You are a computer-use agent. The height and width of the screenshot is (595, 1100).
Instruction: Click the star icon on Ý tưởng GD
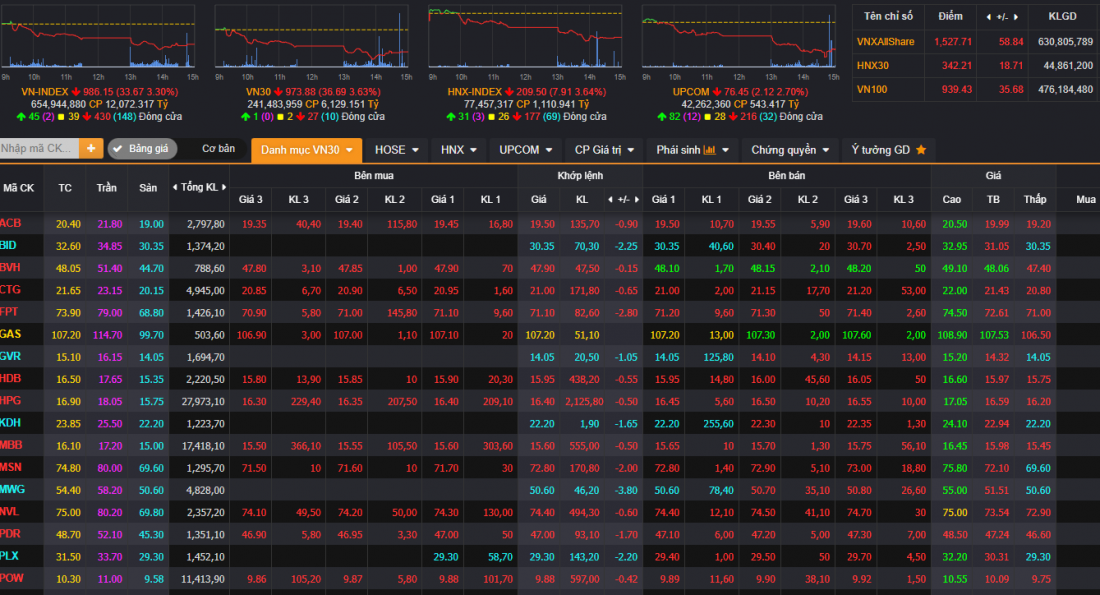pyautogui.click(x=921, y=149)
